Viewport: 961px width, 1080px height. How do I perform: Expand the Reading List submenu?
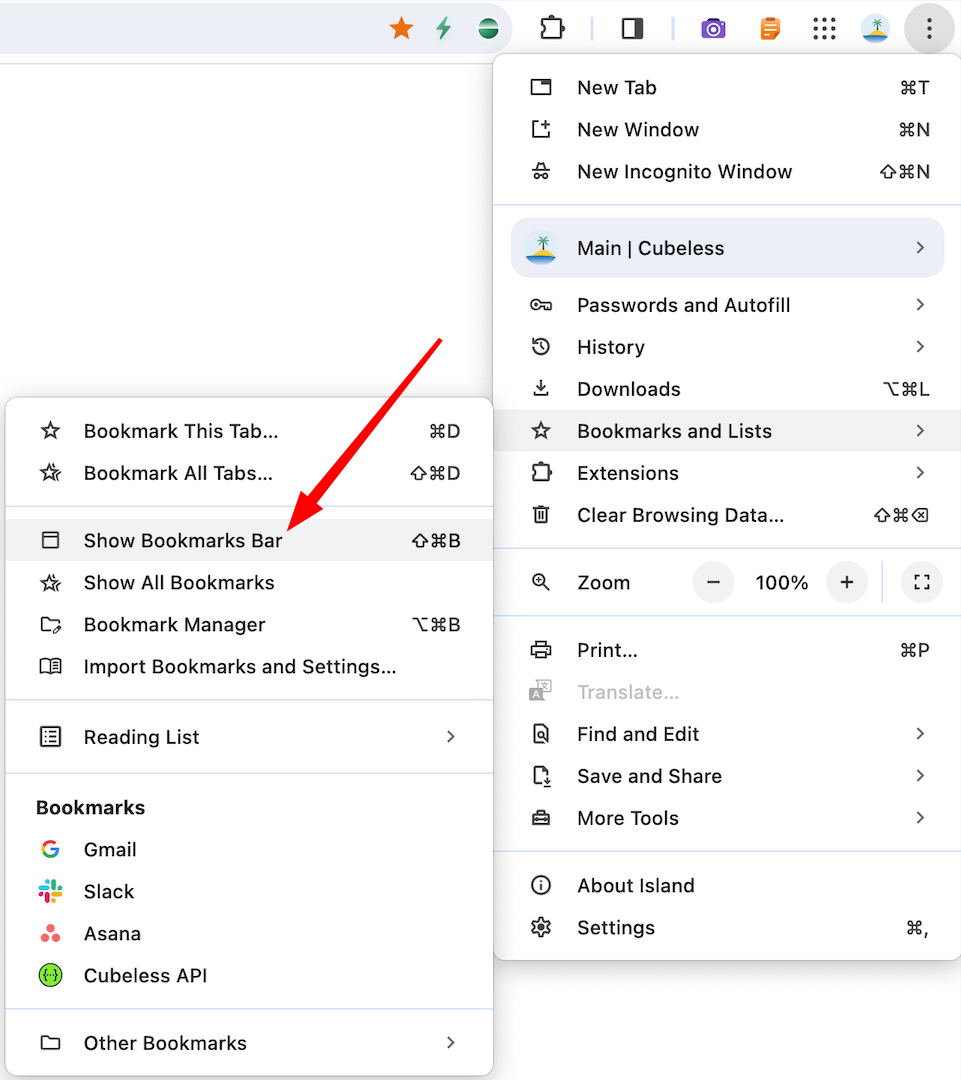point(249,737)
